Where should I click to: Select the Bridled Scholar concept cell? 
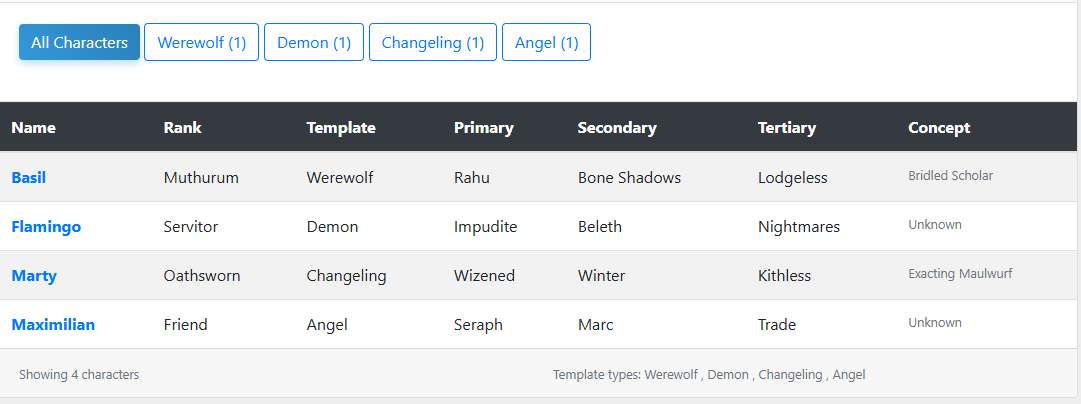950,176
